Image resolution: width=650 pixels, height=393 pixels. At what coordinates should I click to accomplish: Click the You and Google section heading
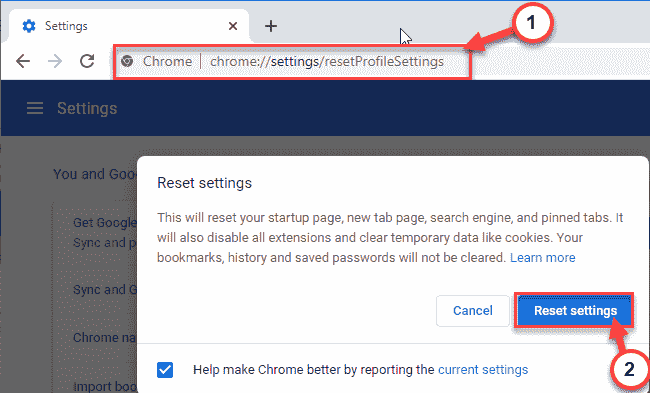(95, 174)
